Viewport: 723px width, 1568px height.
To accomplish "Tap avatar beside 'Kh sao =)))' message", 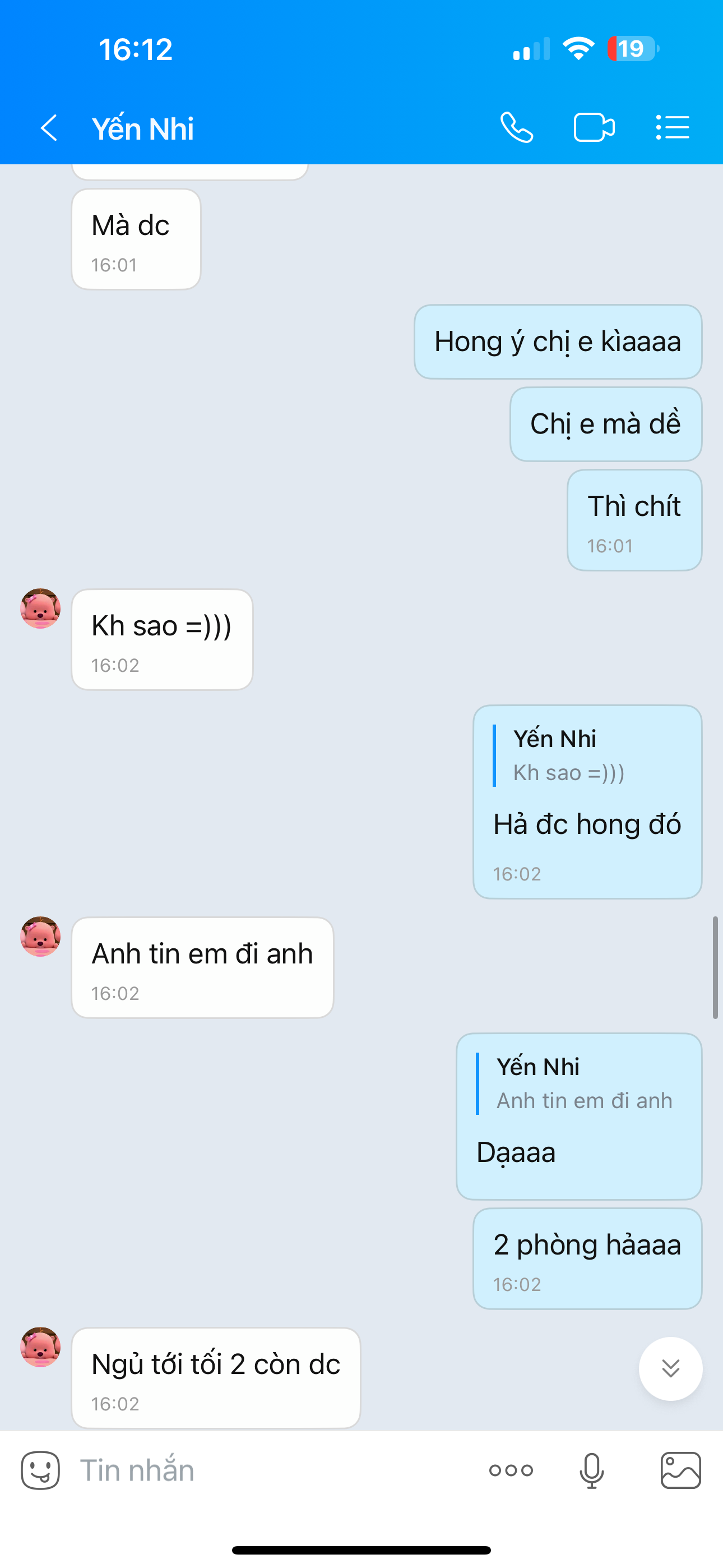I will pos(41,608).
